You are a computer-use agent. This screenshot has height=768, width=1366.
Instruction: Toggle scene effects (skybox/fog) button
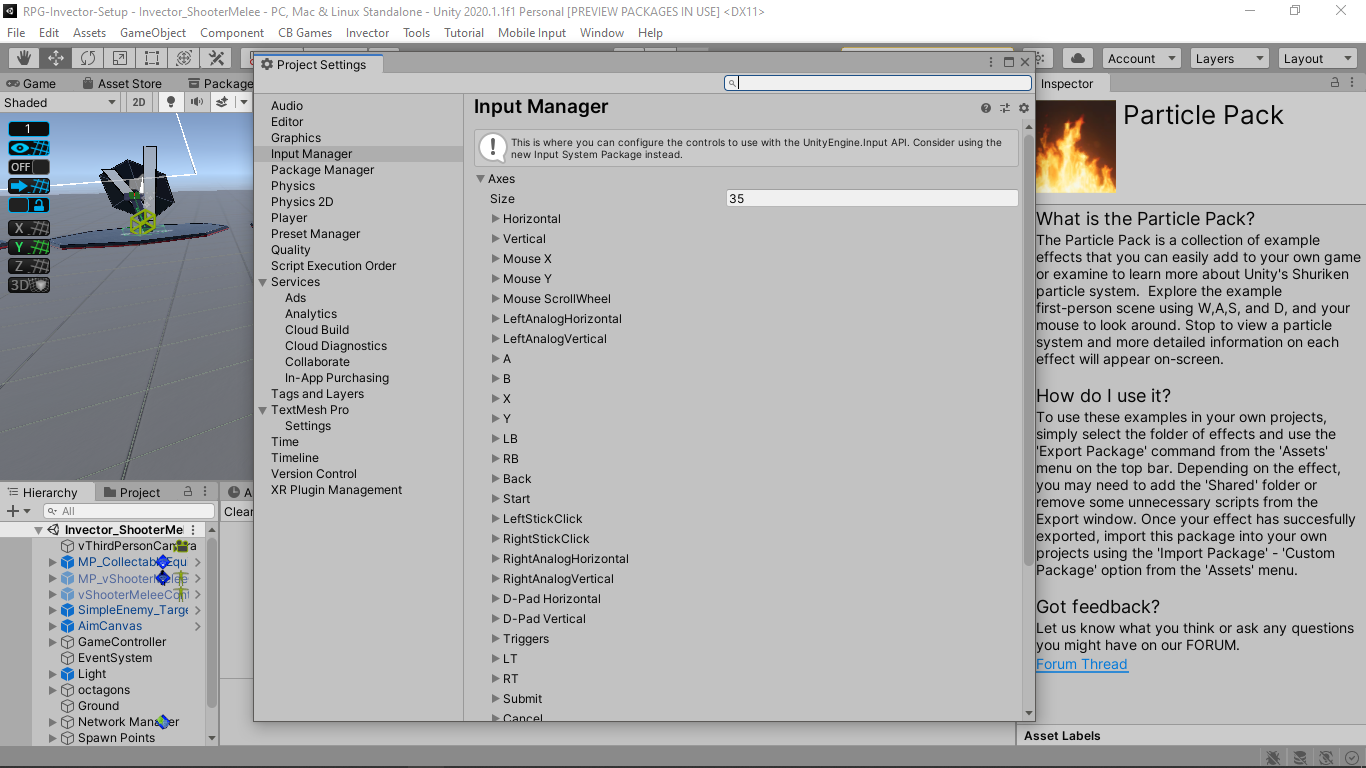222,102
